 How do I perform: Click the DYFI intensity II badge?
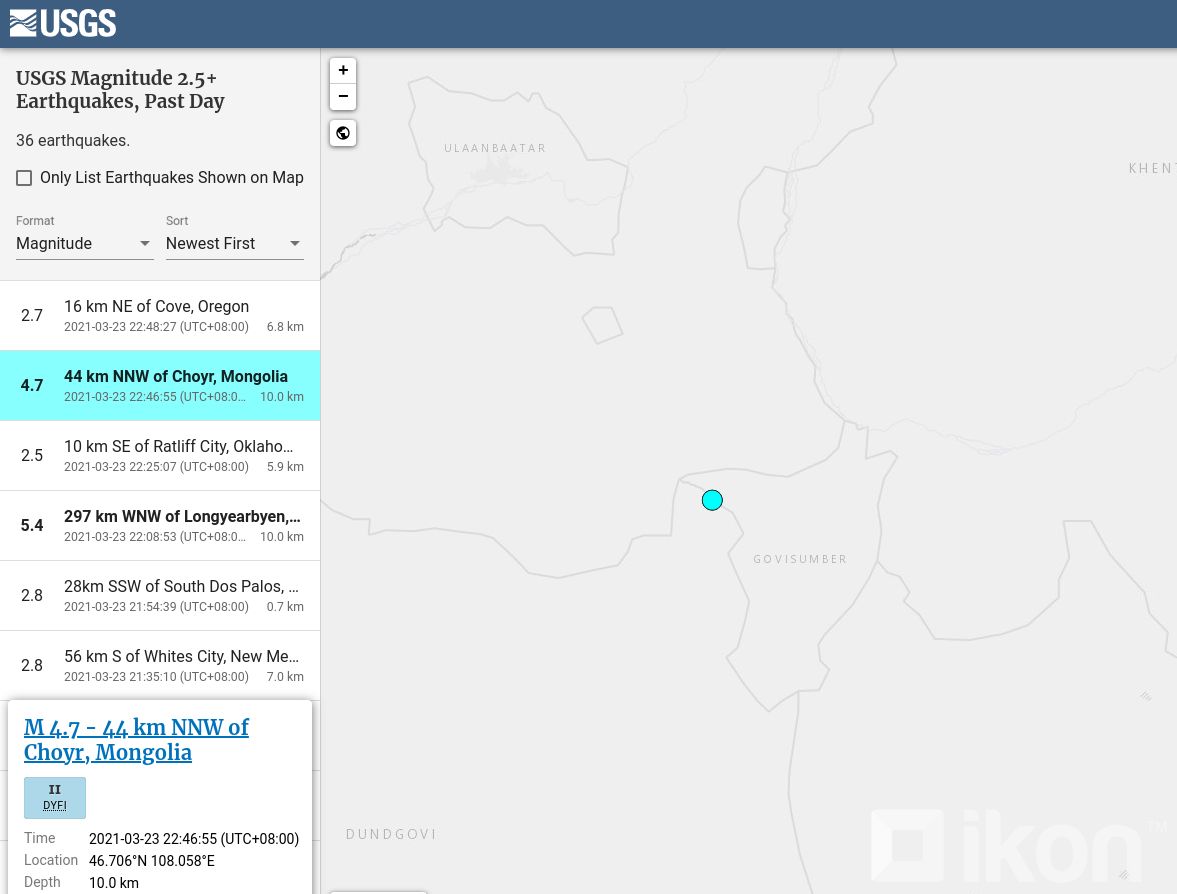pos(55,797)
